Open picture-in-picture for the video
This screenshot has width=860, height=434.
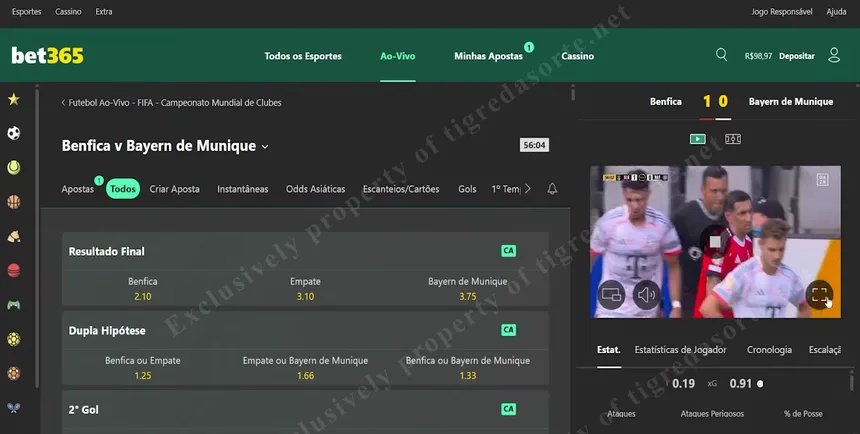tap(612, 295)
